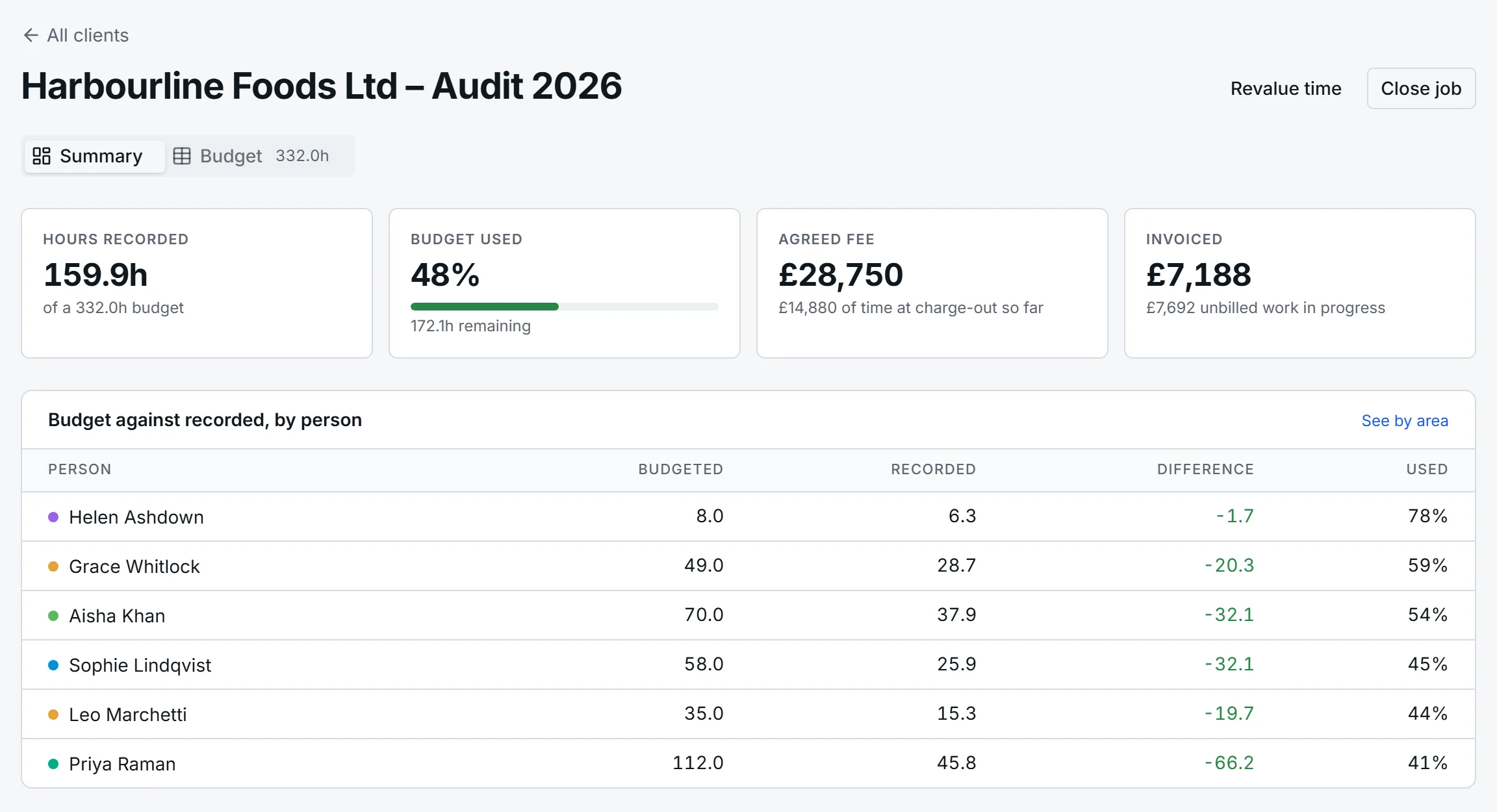This screenshot has width=1497, height=812.
Task: Click the £28,750 agreed fee value
Action: click(x=841, y=275)
